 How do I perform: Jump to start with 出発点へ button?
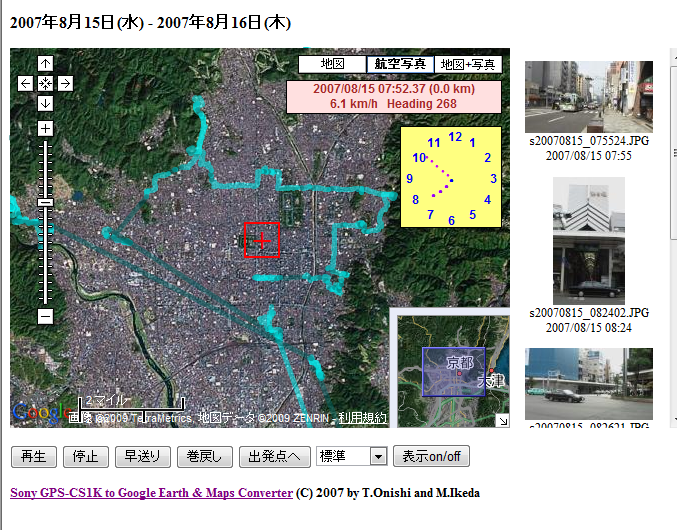pos(275,457)
